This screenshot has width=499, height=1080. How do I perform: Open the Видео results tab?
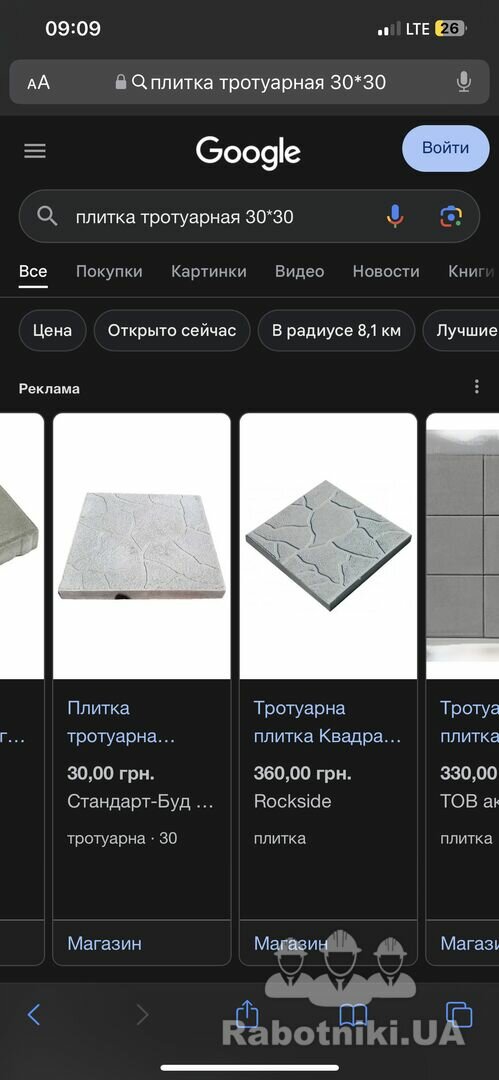[x=300, y=271]
